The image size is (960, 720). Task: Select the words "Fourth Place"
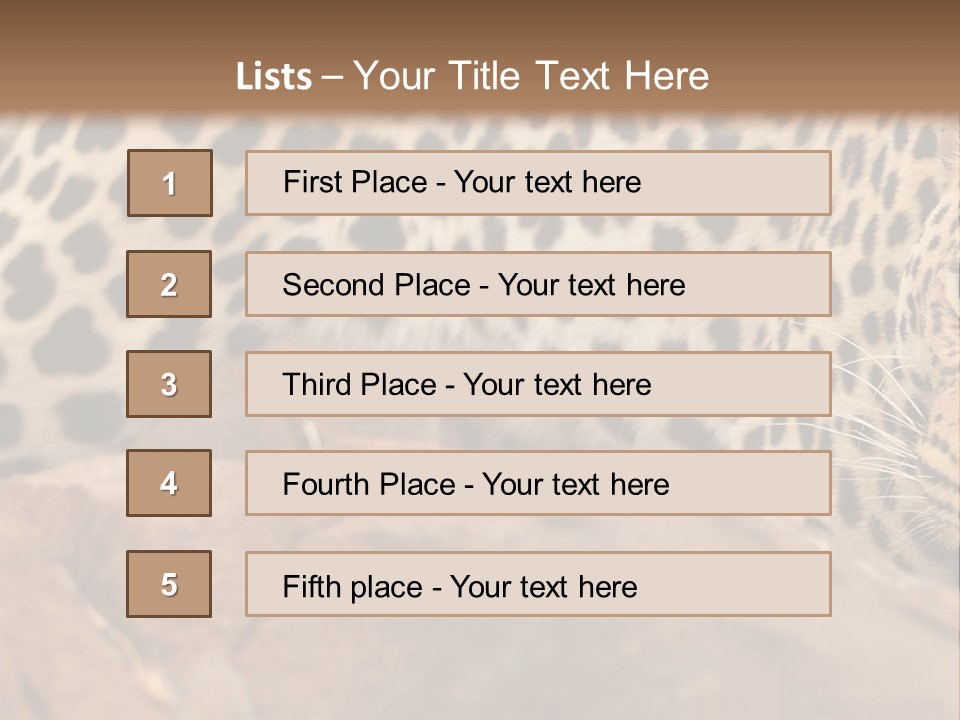click(x=368, y=485)
